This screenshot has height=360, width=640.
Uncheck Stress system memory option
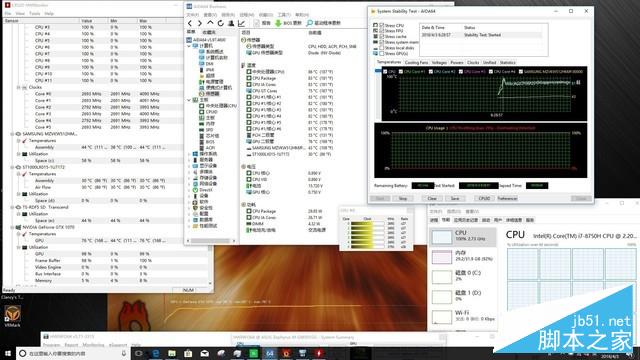382,42
